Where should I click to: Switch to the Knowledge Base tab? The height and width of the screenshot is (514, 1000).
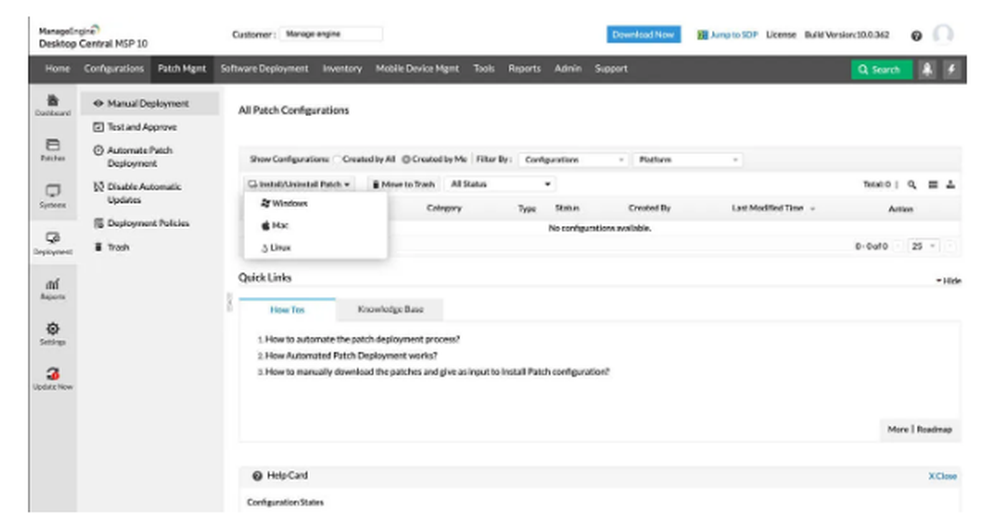(390, 309)
